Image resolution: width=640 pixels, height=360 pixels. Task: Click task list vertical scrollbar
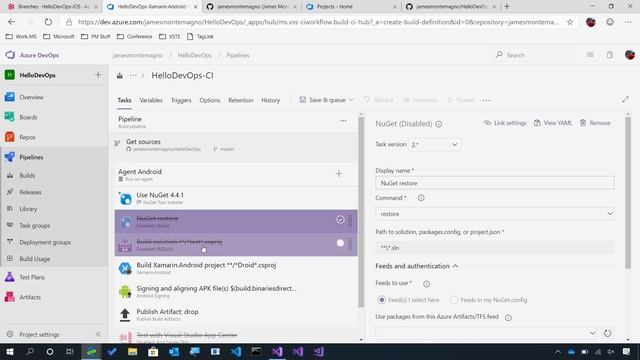(361, 212)
